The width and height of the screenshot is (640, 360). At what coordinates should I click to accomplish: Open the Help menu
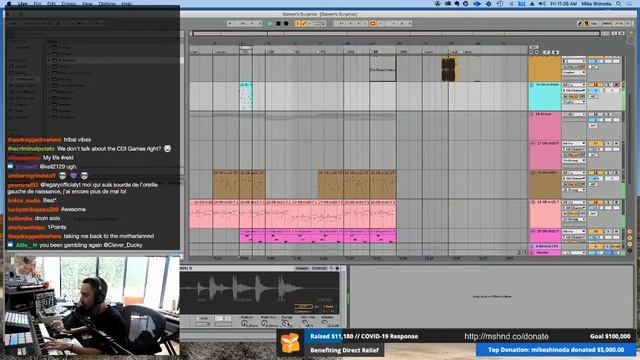click(127, 4)
